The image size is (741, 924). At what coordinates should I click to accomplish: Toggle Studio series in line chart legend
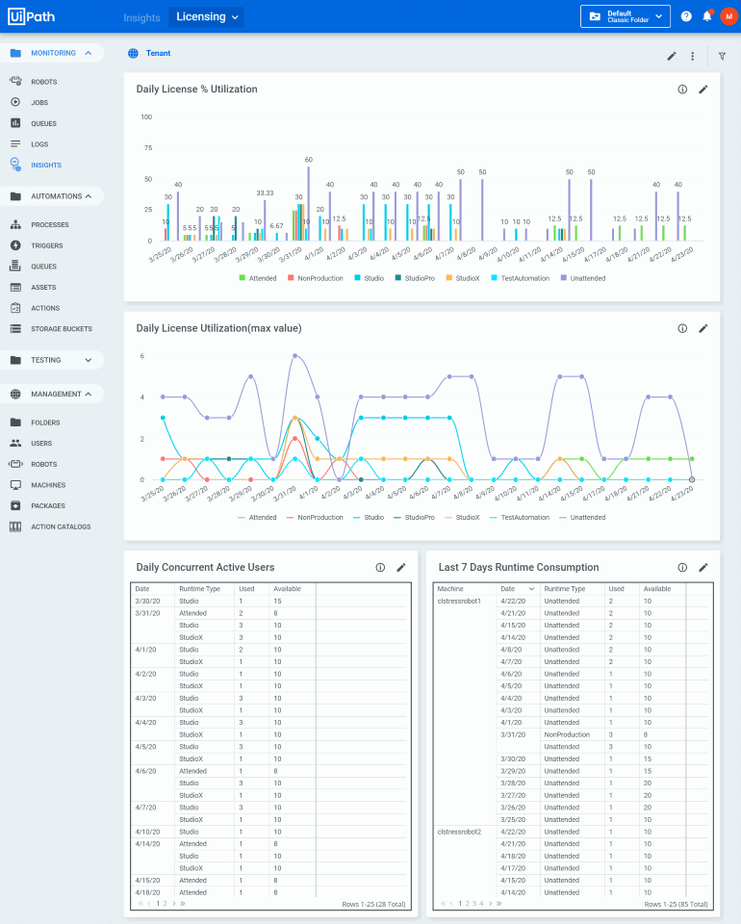[x=369, y=517]
